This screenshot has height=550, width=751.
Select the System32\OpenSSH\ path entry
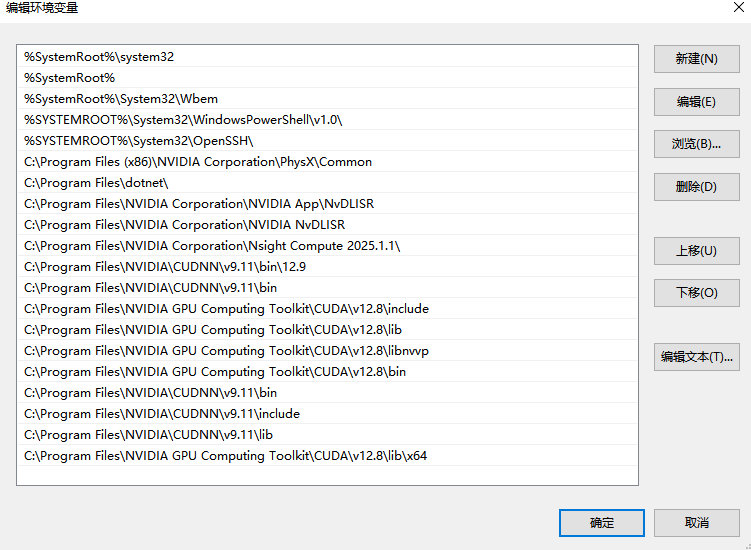point(328,141)
